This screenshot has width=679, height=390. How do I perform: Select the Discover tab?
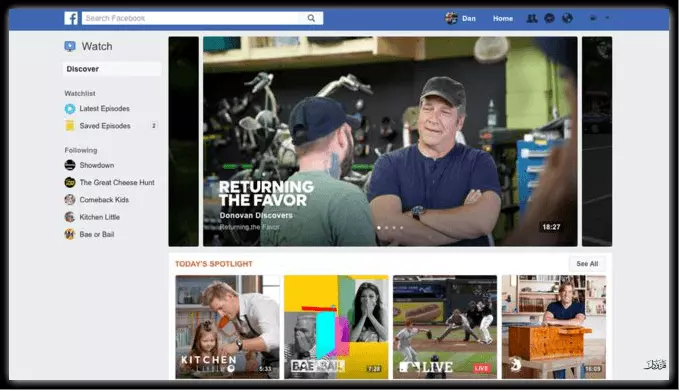pyautogui.click(x=112, y=69)
